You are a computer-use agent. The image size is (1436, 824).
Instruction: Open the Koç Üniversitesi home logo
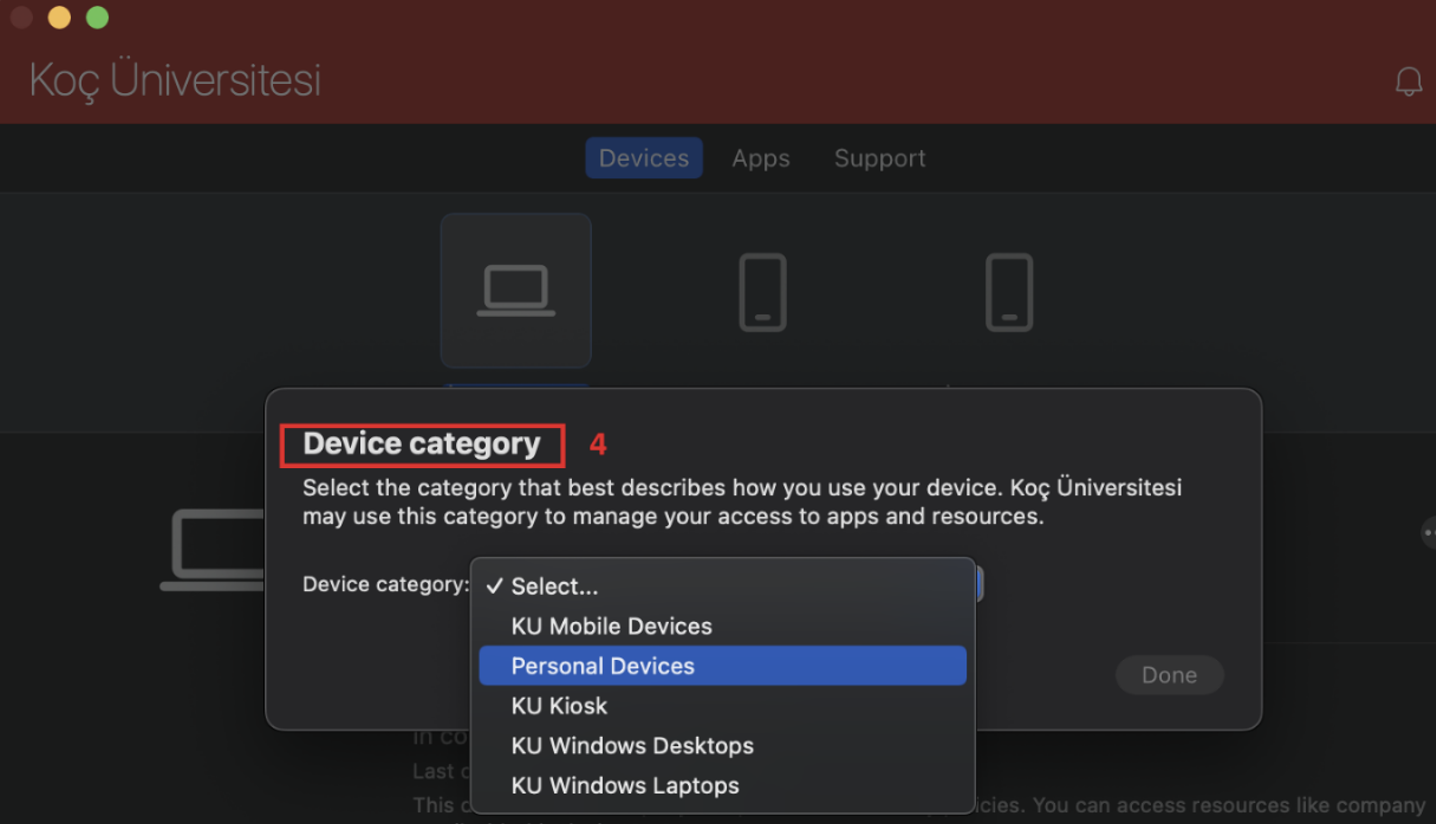[x=174, y=80]
